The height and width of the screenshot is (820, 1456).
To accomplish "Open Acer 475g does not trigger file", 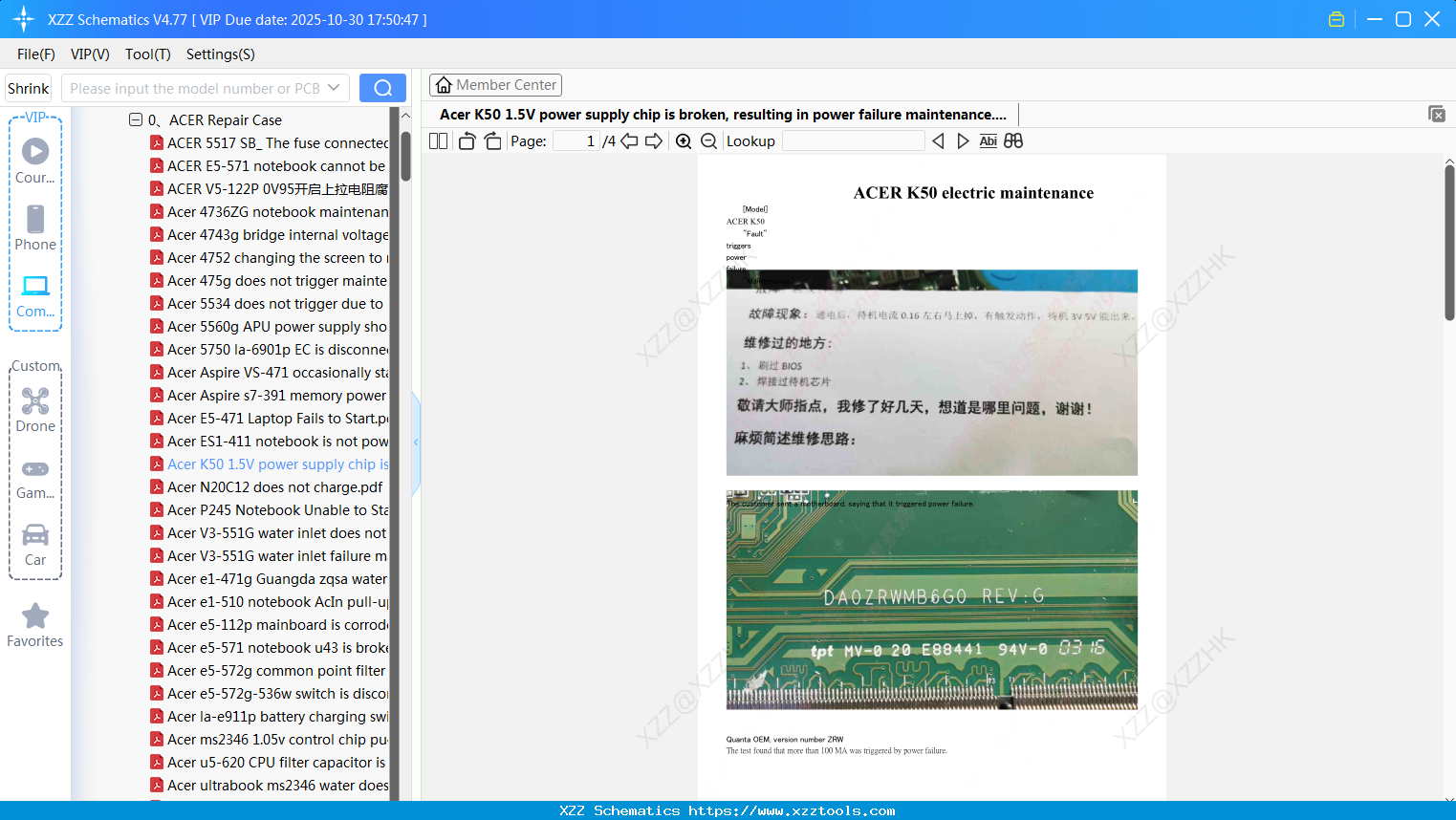I will pos(277,280).
